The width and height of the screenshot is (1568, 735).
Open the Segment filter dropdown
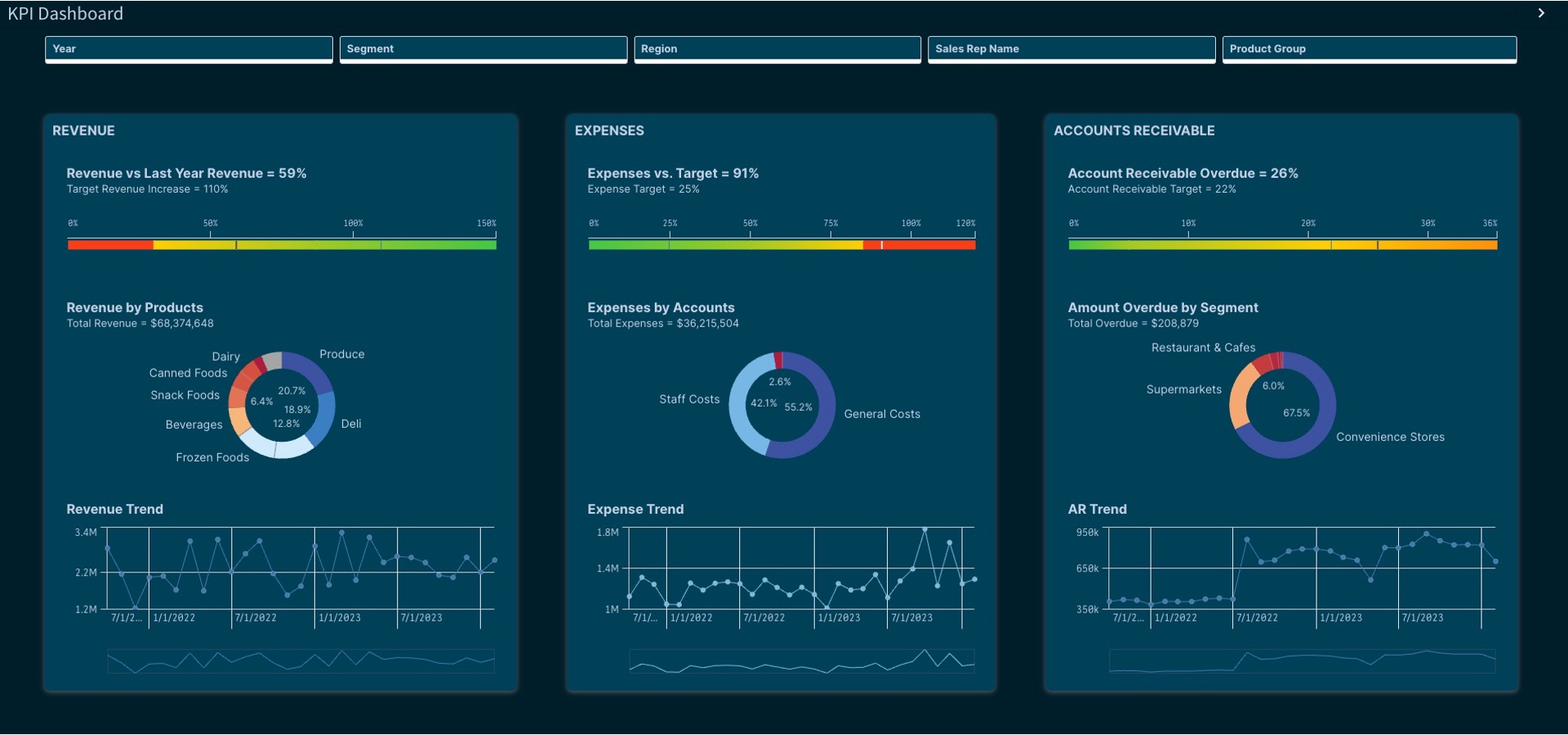[483, 49]
